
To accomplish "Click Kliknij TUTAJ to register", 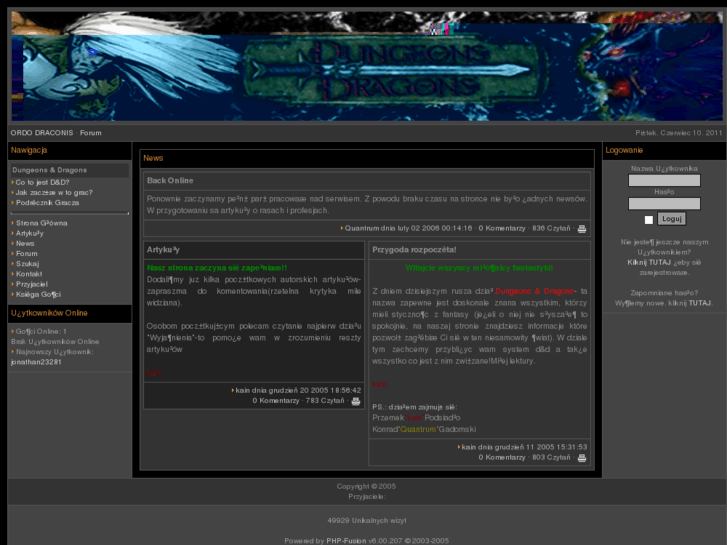I will pos(649,263).
